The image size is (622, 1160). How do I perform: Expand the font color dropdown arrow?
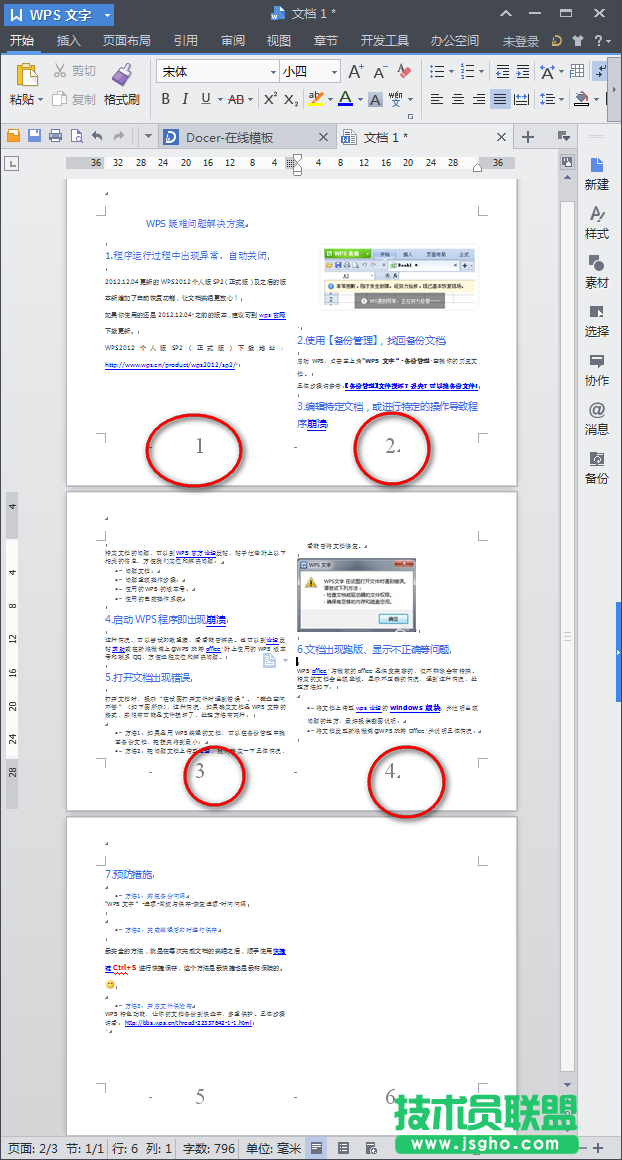(359, 99)
